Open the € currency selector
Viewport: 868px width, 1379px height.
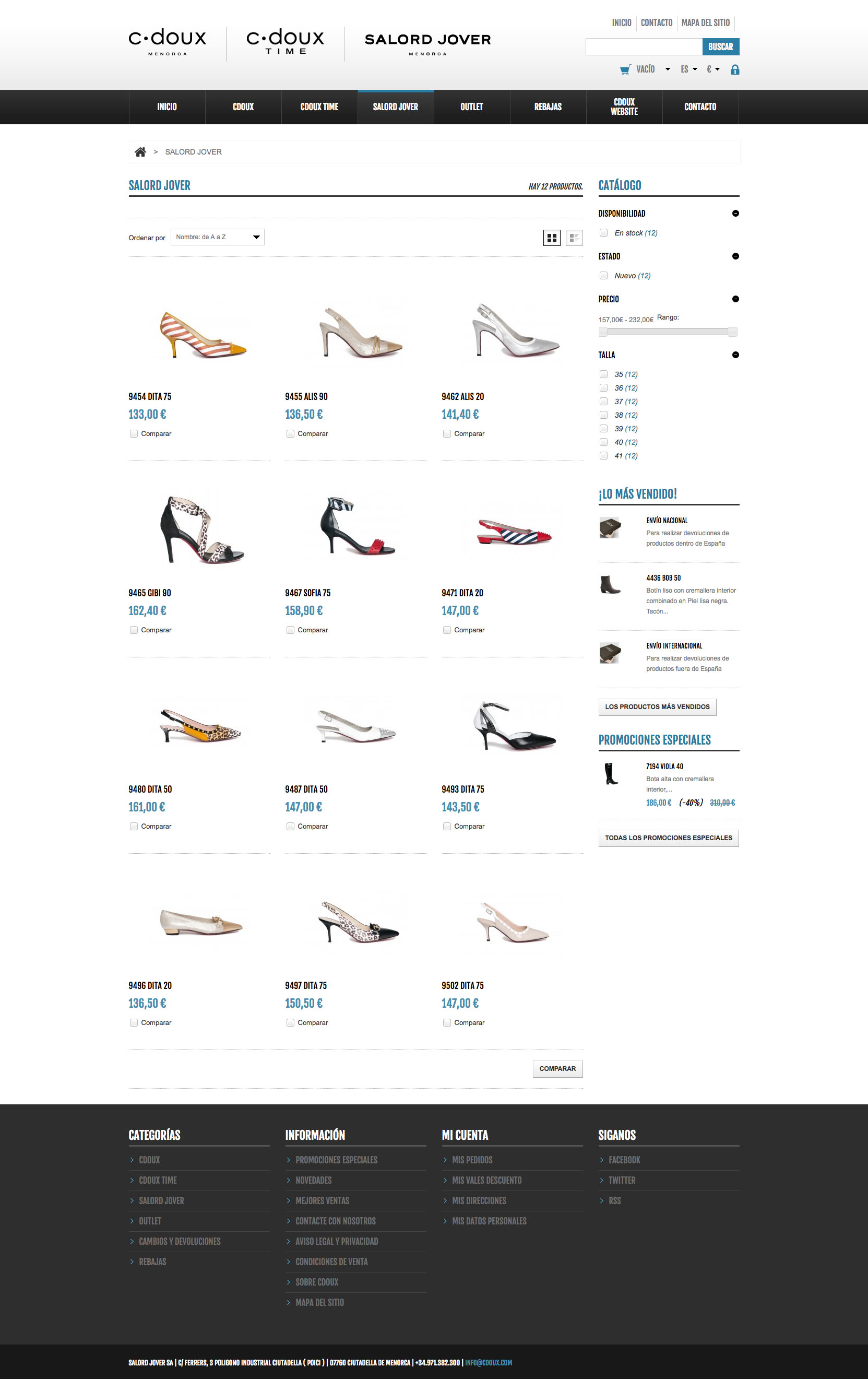click(x=713, y=69)
